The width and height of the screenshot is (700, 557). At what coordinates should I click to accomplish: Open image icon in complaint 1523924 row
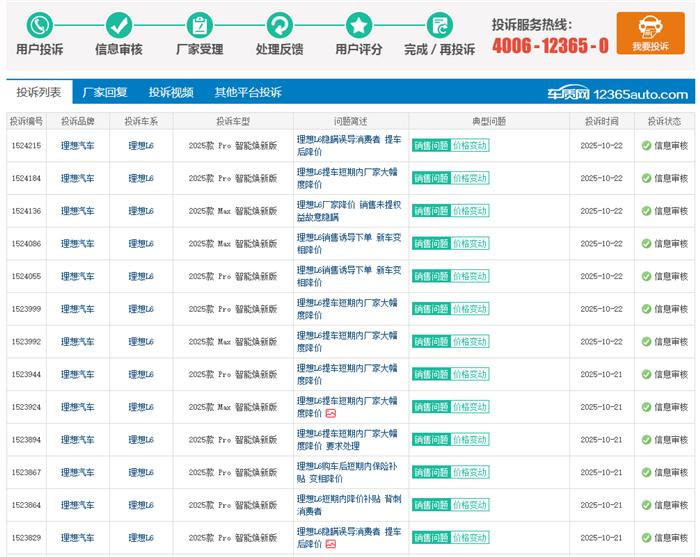331,413
